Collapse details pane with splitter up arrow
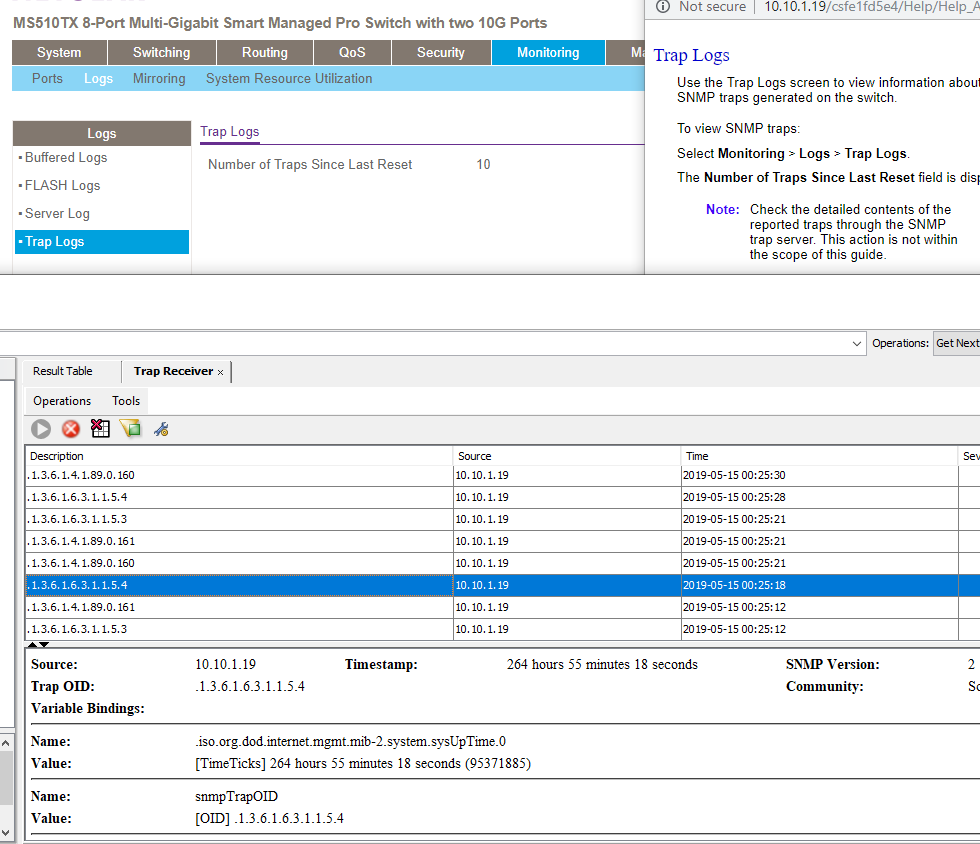980x844 pixels. pyautogui.click(x=32, y=644)
